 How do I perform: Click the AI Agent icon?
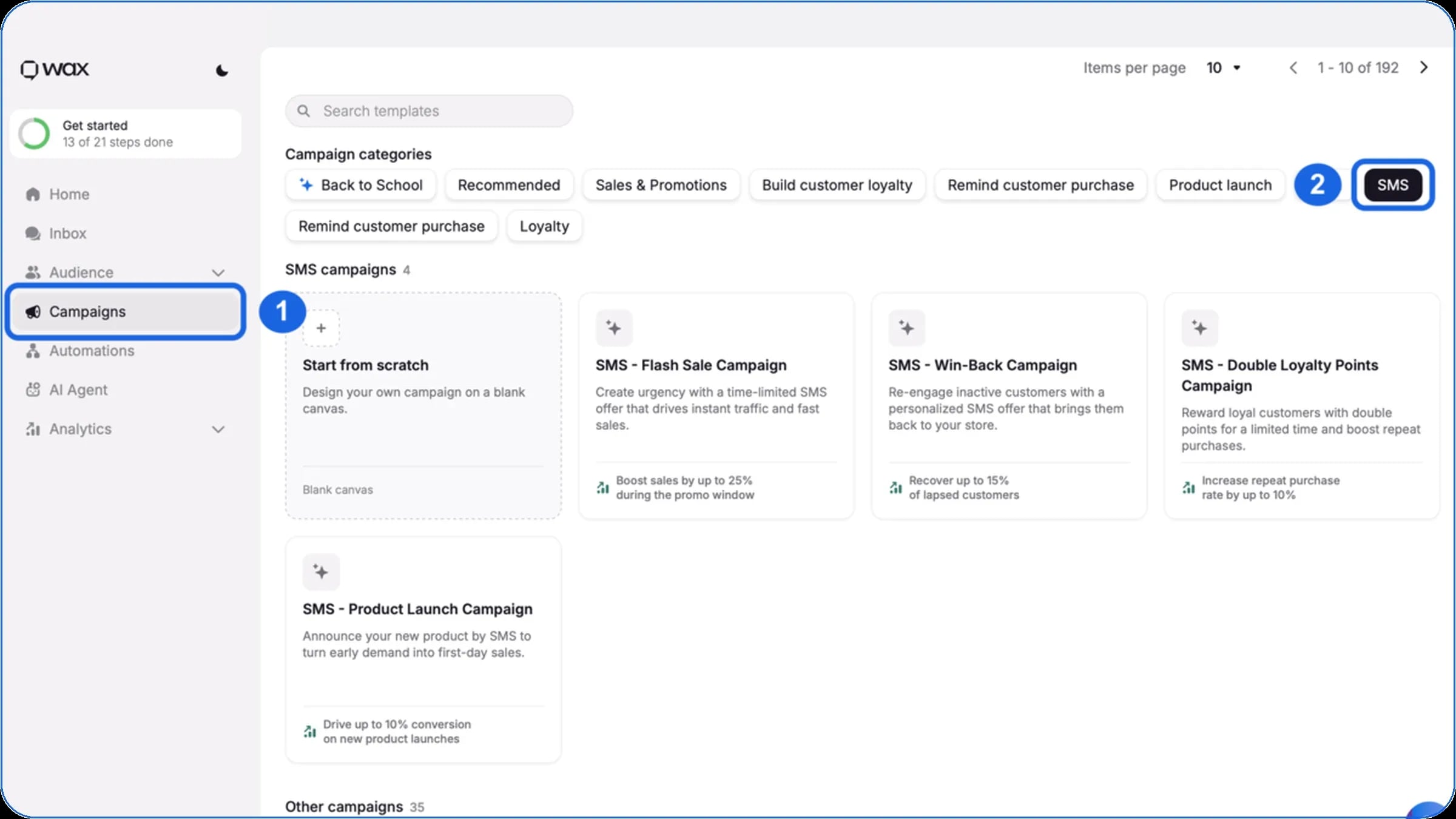tap(33, 389)
